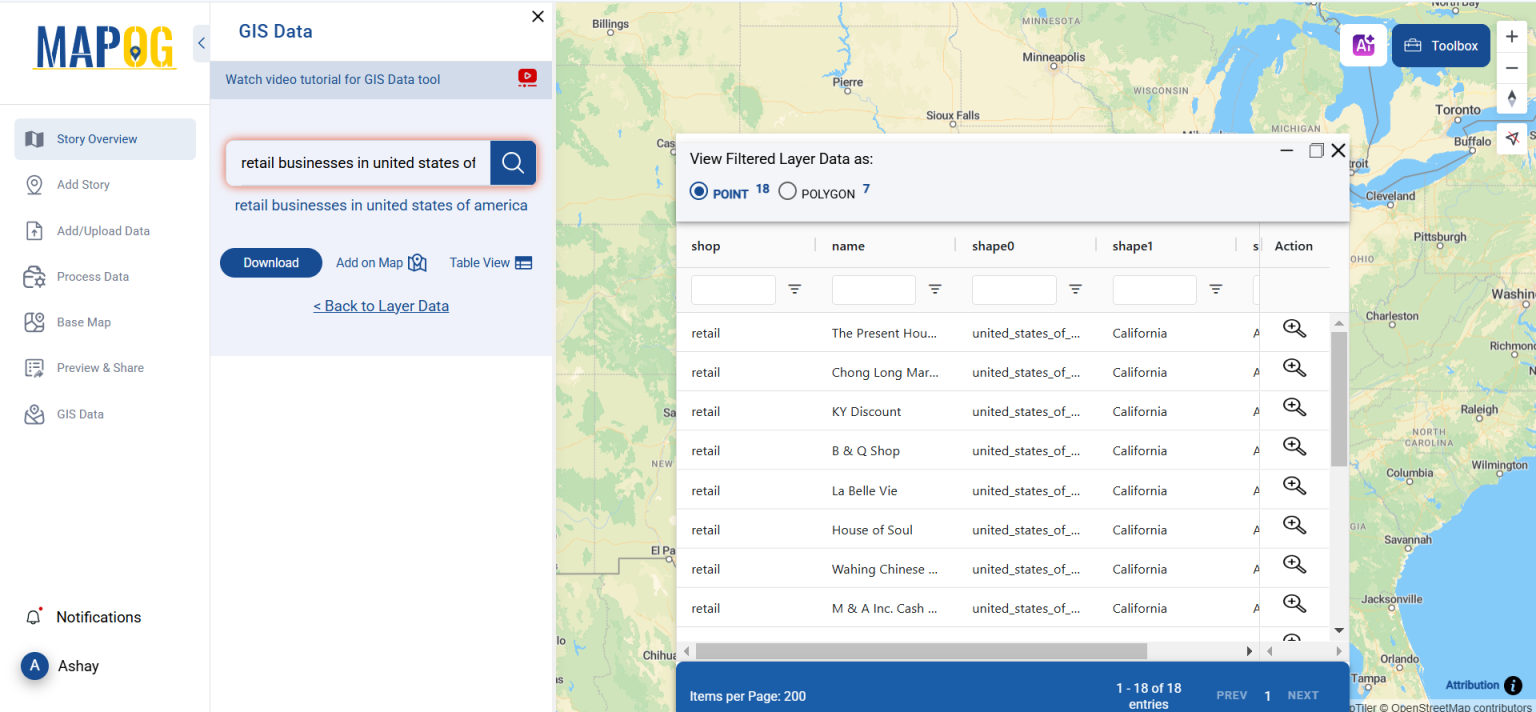Zoom to the KY Discount feature via magnifier icon

(1294, 407)
